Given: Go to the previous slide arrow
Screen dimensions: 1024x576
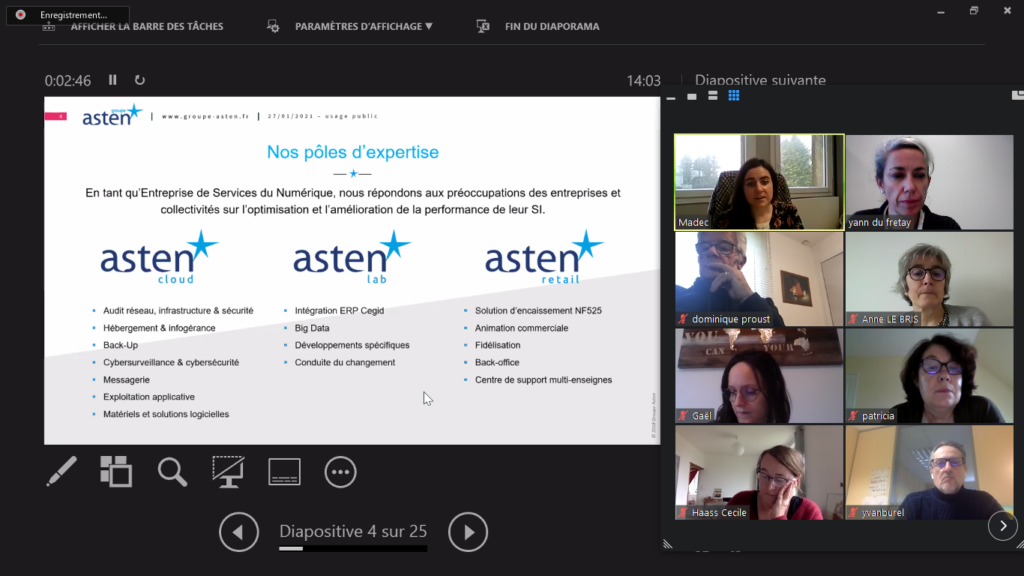Looking at the screenshot, I should tap(239, 532).
